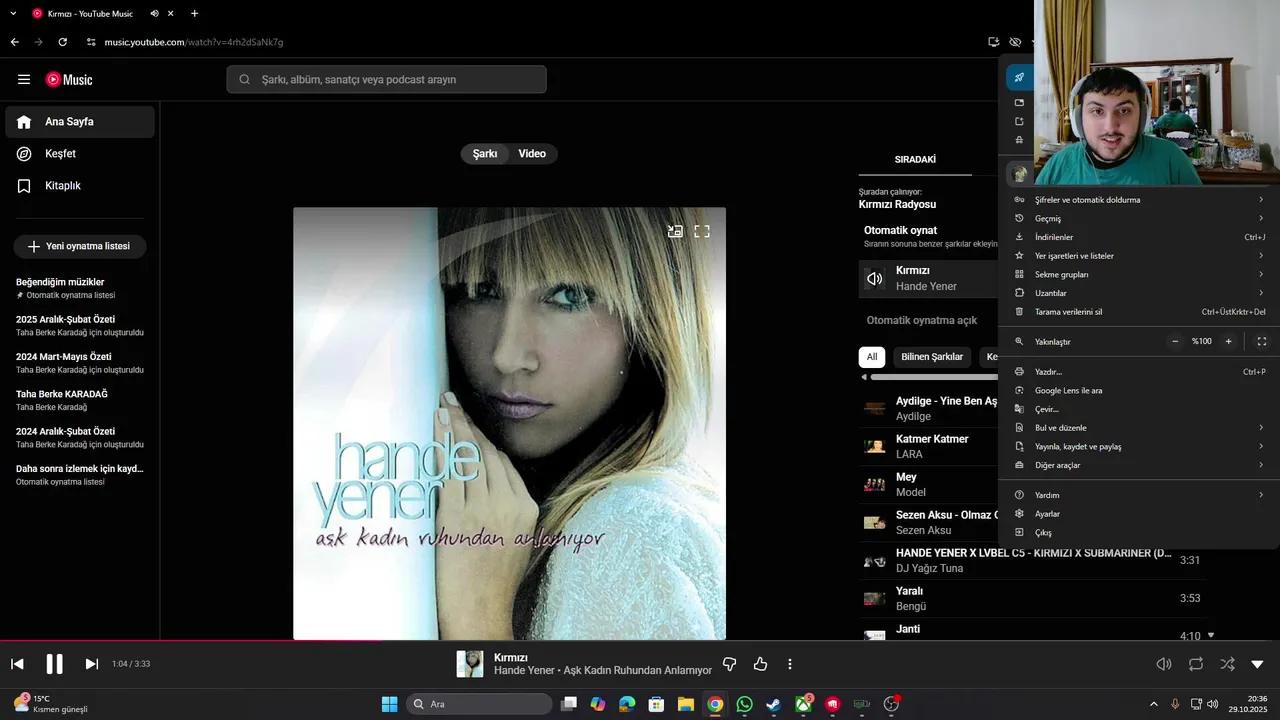The width and height of the screenshot is (1280, 720).
Task: Open Steam from the taskbar
Action: pos(773,704)
